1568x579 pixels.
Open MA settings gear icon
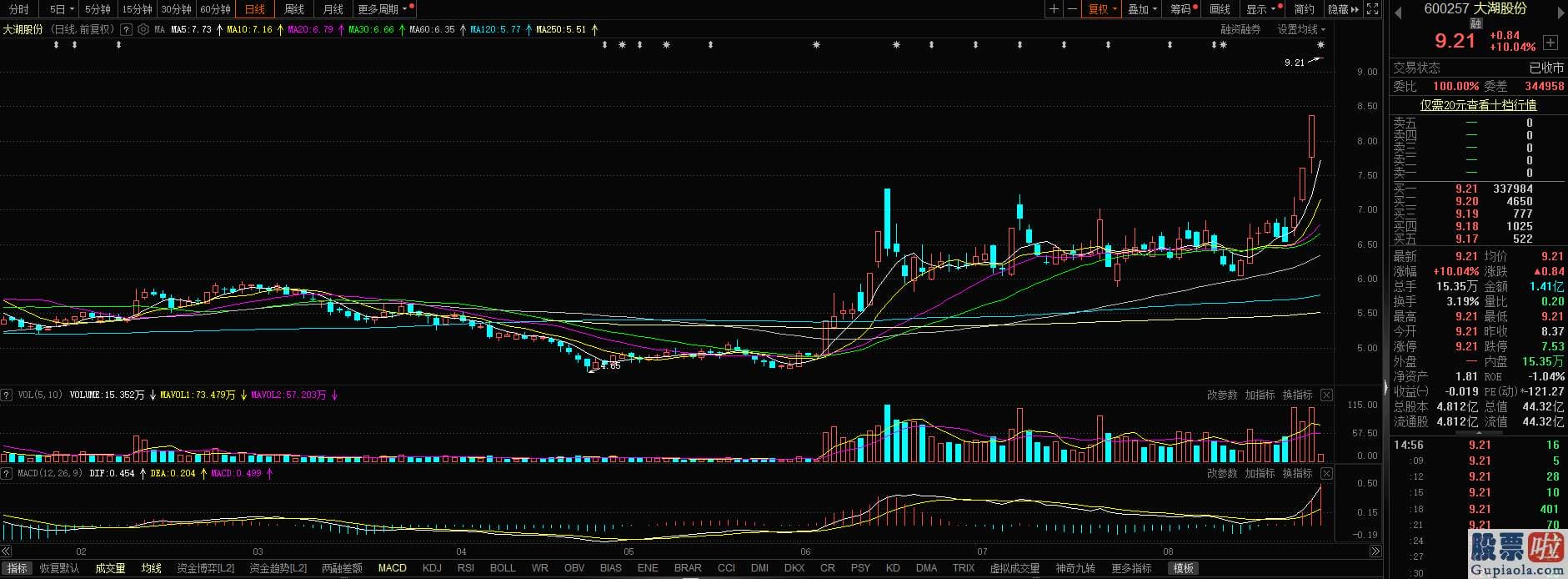[143, 29]
